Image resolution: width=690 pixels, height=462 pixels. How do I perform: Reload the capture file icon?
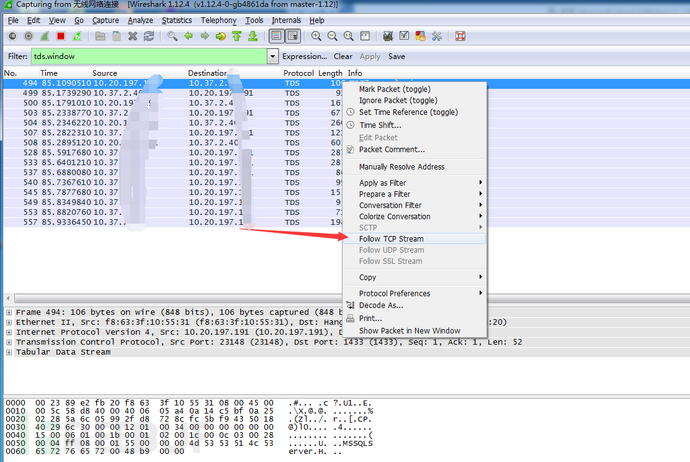click(x=149, y=36)
